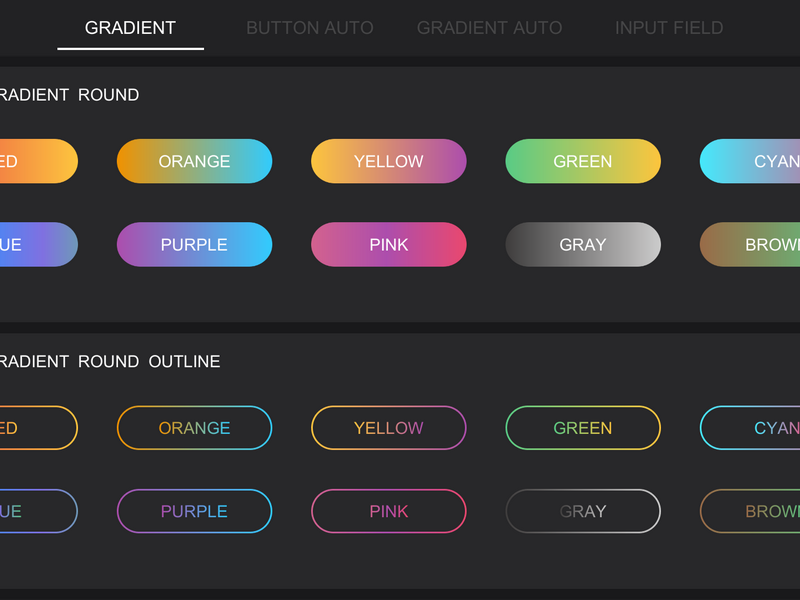
Task: Click the filled PURPLE gradient button
Action: click(194, 244)
